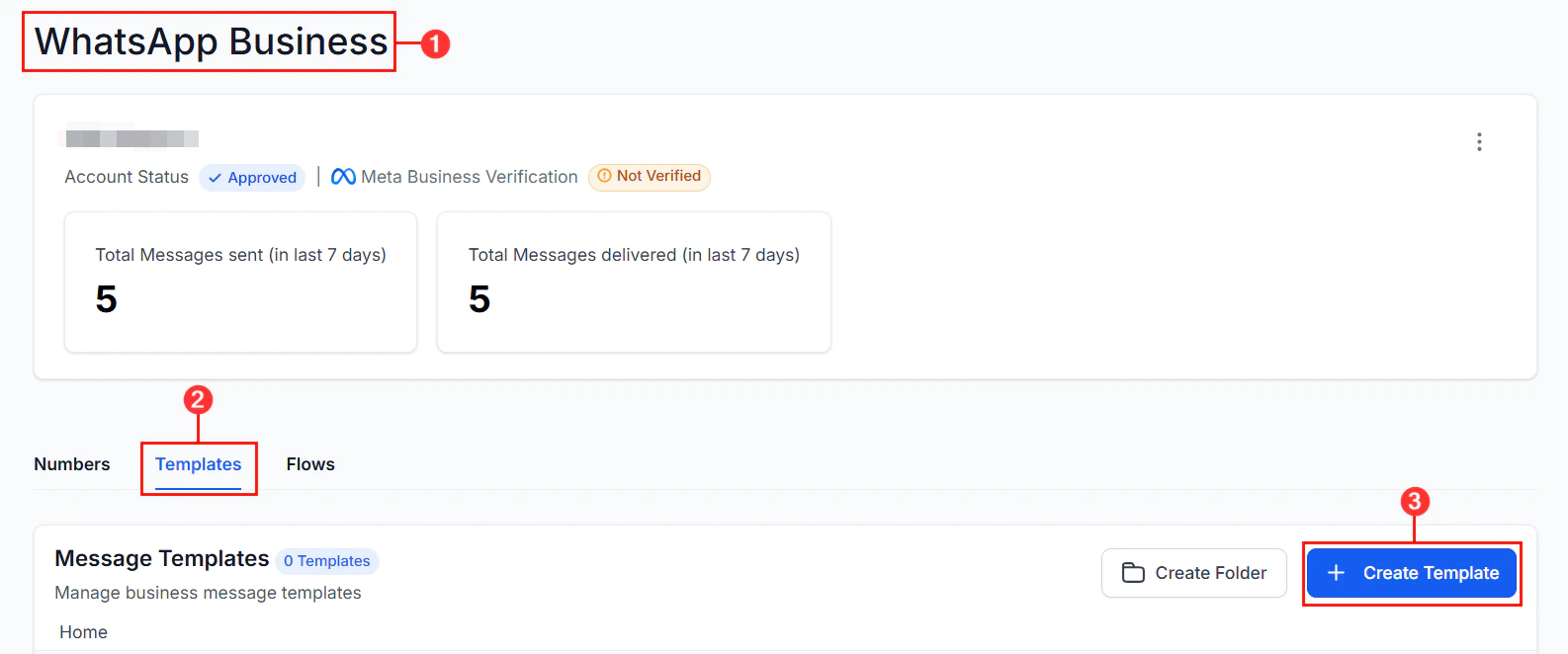1568x654 pixels.
Task: Click the 0 Templates count badge
Action: click(x=327, y=561)
